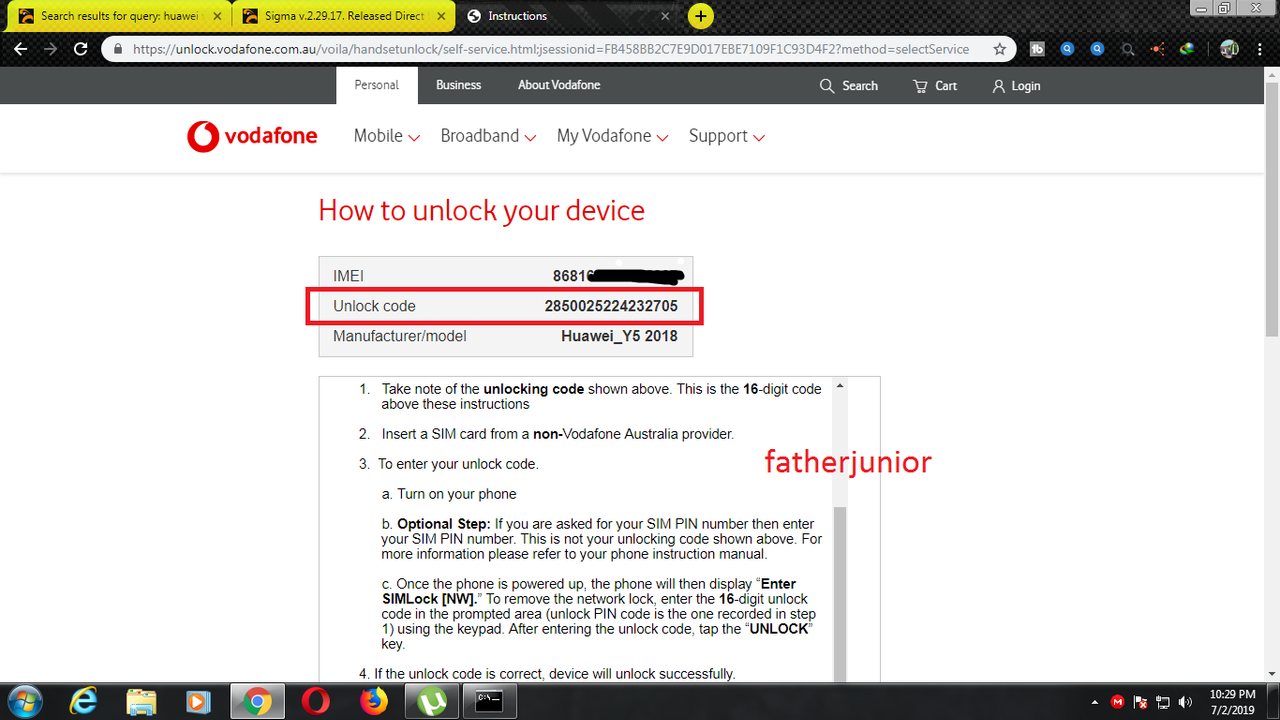This screenshot has width=1280, height=720.
Task: Open the Business tab
Action: click(459, 85)
